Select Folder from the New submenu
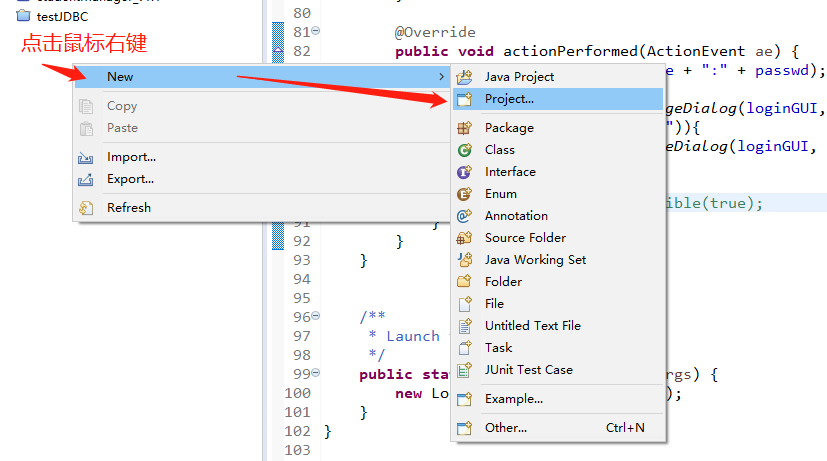The image size is (827, 461). pos(558,282)
